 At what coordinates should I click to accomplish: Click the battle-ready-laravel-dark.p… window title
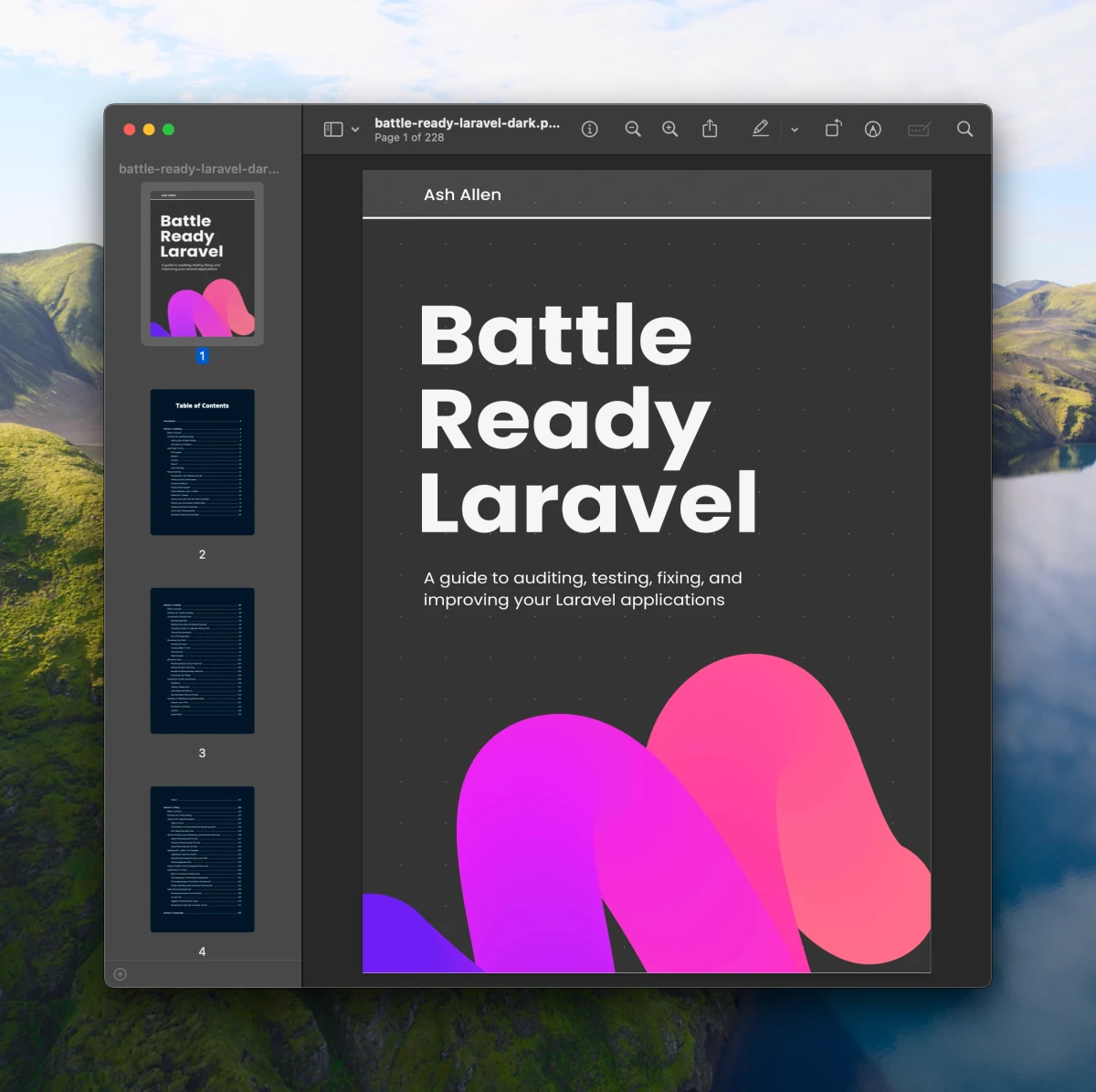click(x=467, y=122)
